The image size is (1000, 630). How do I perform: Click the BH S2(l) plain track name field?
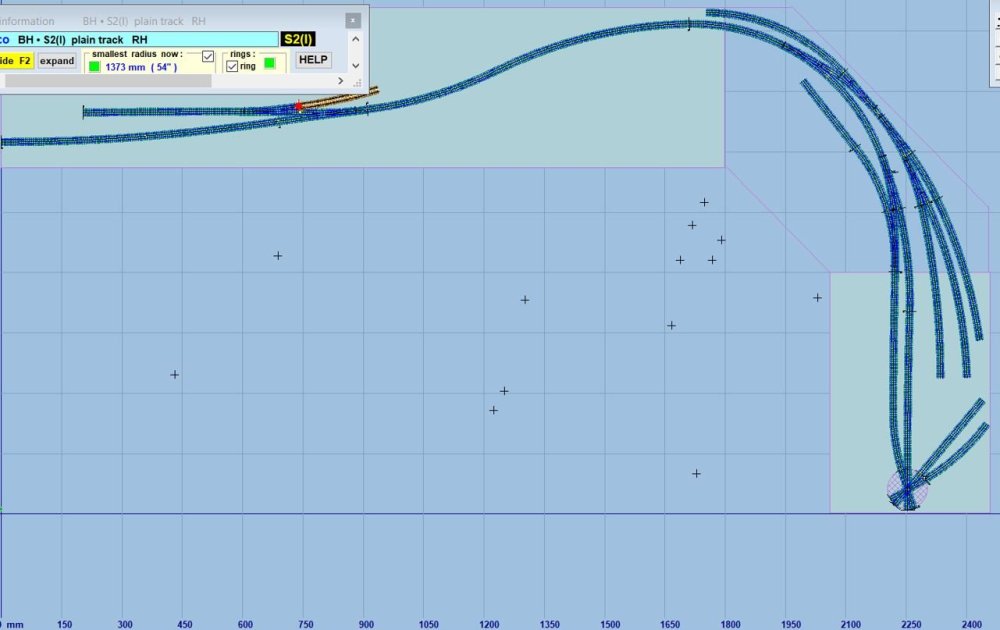[x=140, y=39]
